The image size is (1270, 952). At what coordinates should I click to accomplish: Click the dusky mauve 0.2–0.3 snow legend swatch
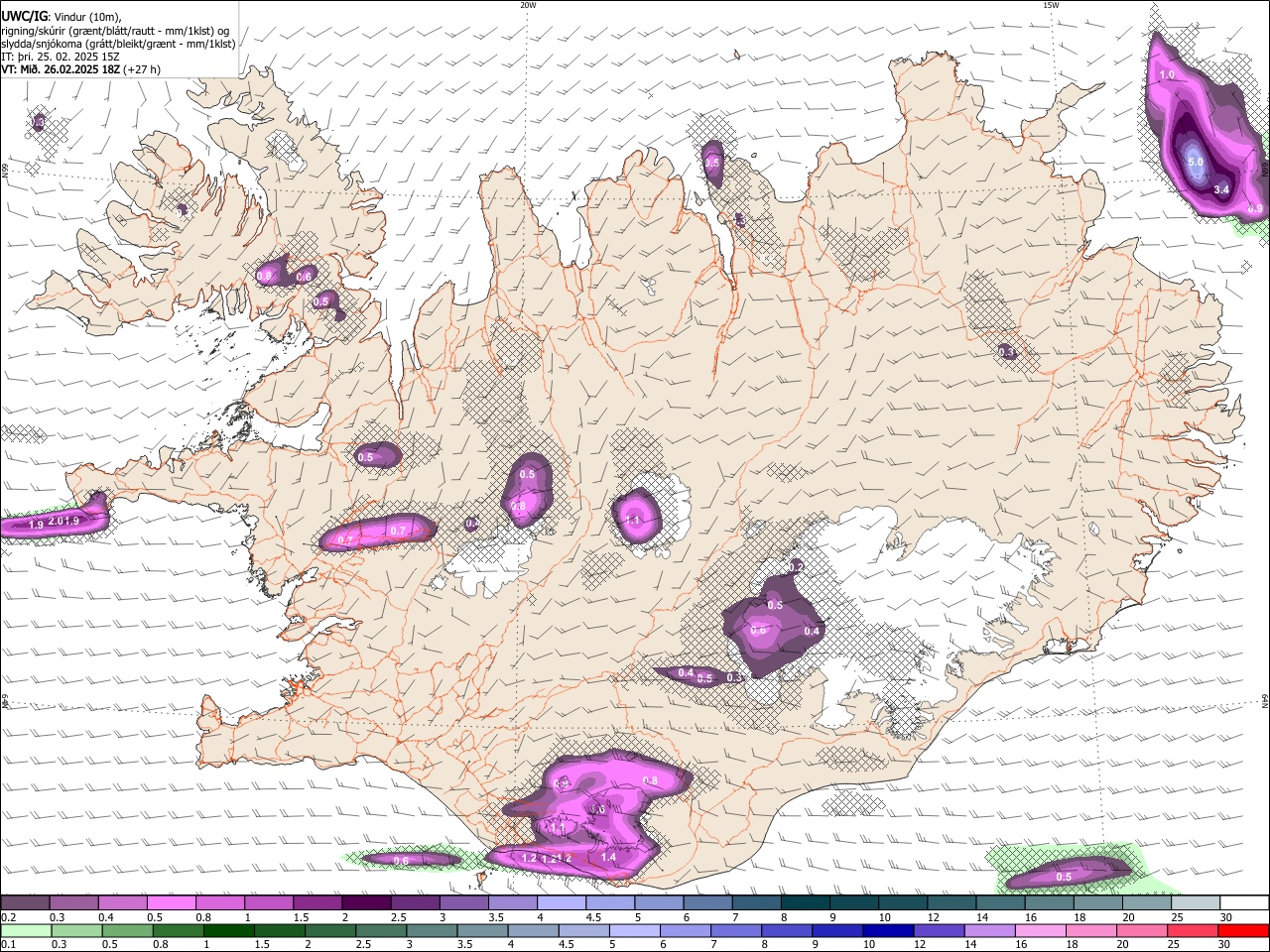(25, 903)
